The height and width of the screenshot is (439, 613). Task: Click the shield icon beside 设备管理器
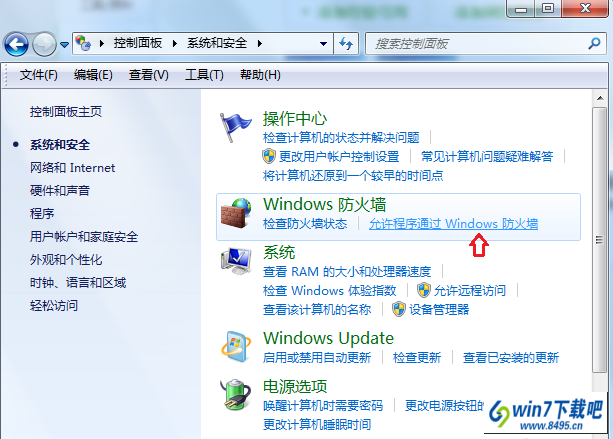pyautogui.click(x=399, y=309)
